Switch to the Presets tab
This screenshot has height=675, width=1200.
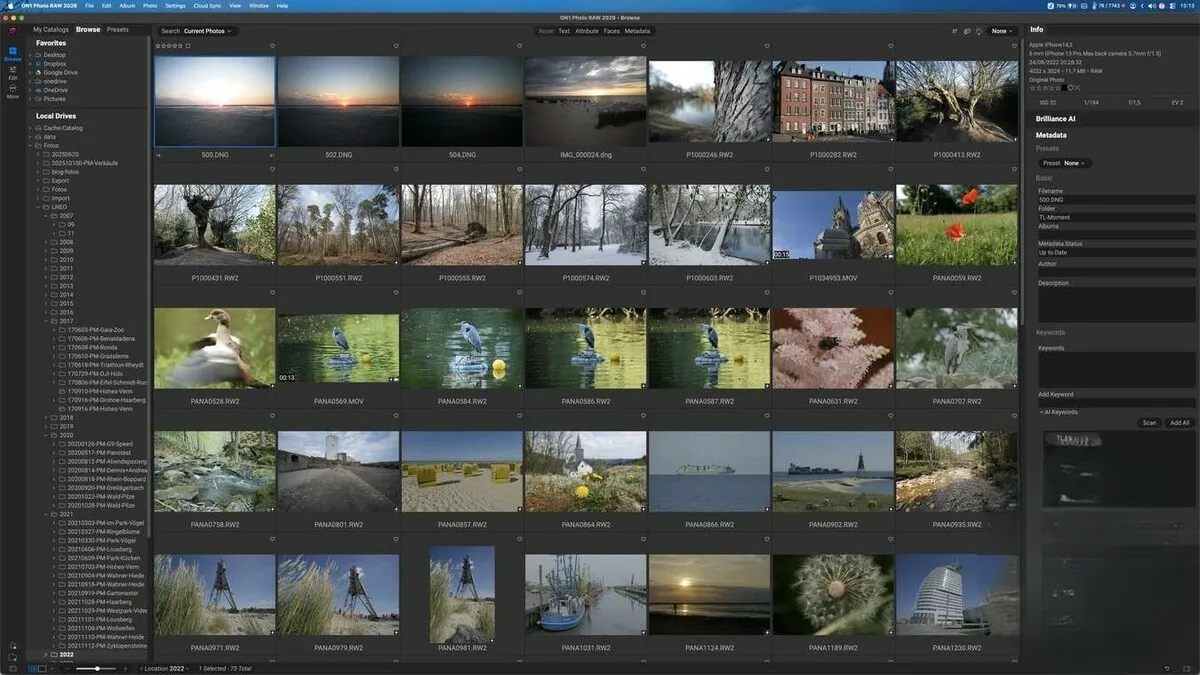pos(118,28)
